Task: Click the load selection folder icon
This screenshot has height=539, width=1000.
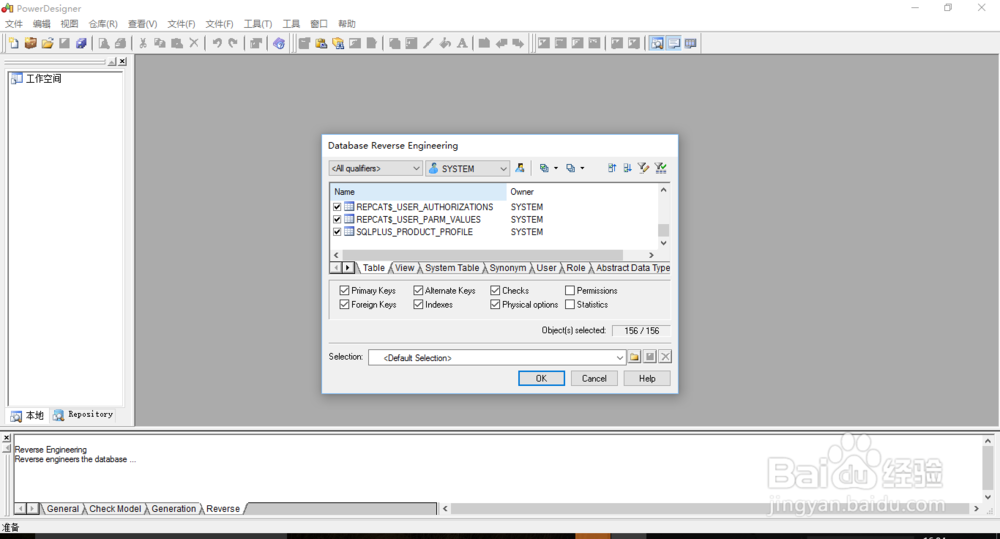Action: coord(634,357)
